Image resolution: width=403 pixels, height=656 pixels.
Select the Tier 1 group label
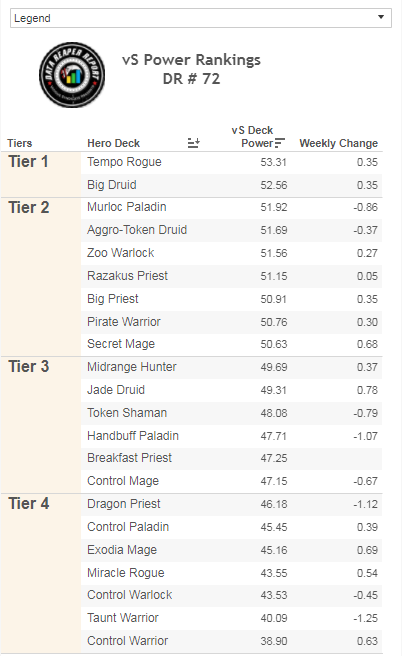(28, 162)
